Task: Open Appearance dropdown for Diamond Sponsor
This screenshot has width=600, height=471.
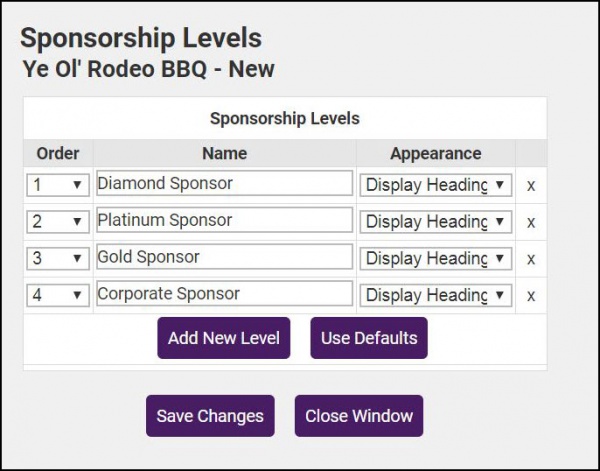Action: click(x=435, y=185)
